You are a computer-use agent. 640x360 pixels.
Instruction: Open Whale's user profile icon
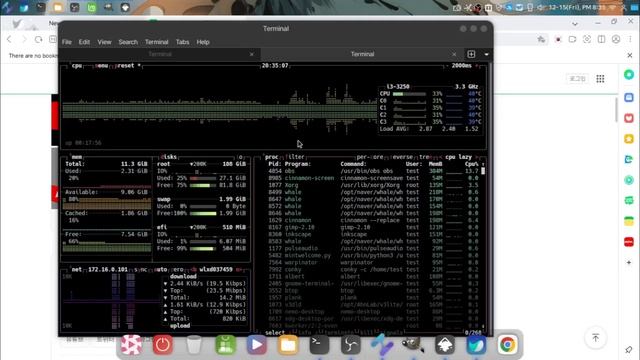(x=616, y=39)
